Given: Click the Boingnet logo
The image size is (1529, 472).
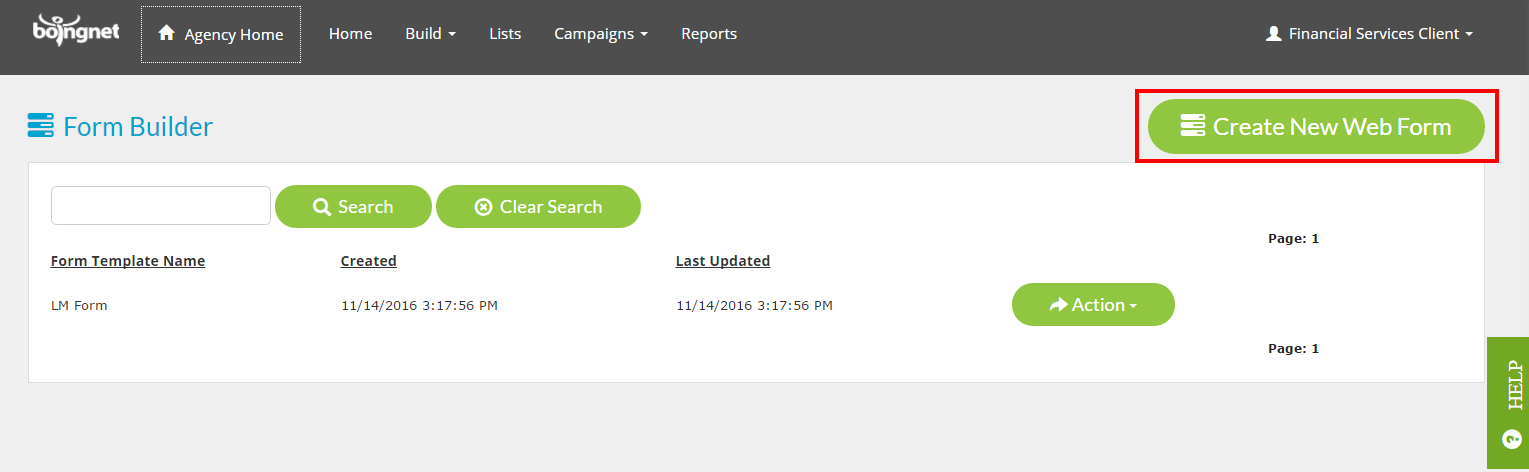Looking at the screenshot, I should click(76, 29).
